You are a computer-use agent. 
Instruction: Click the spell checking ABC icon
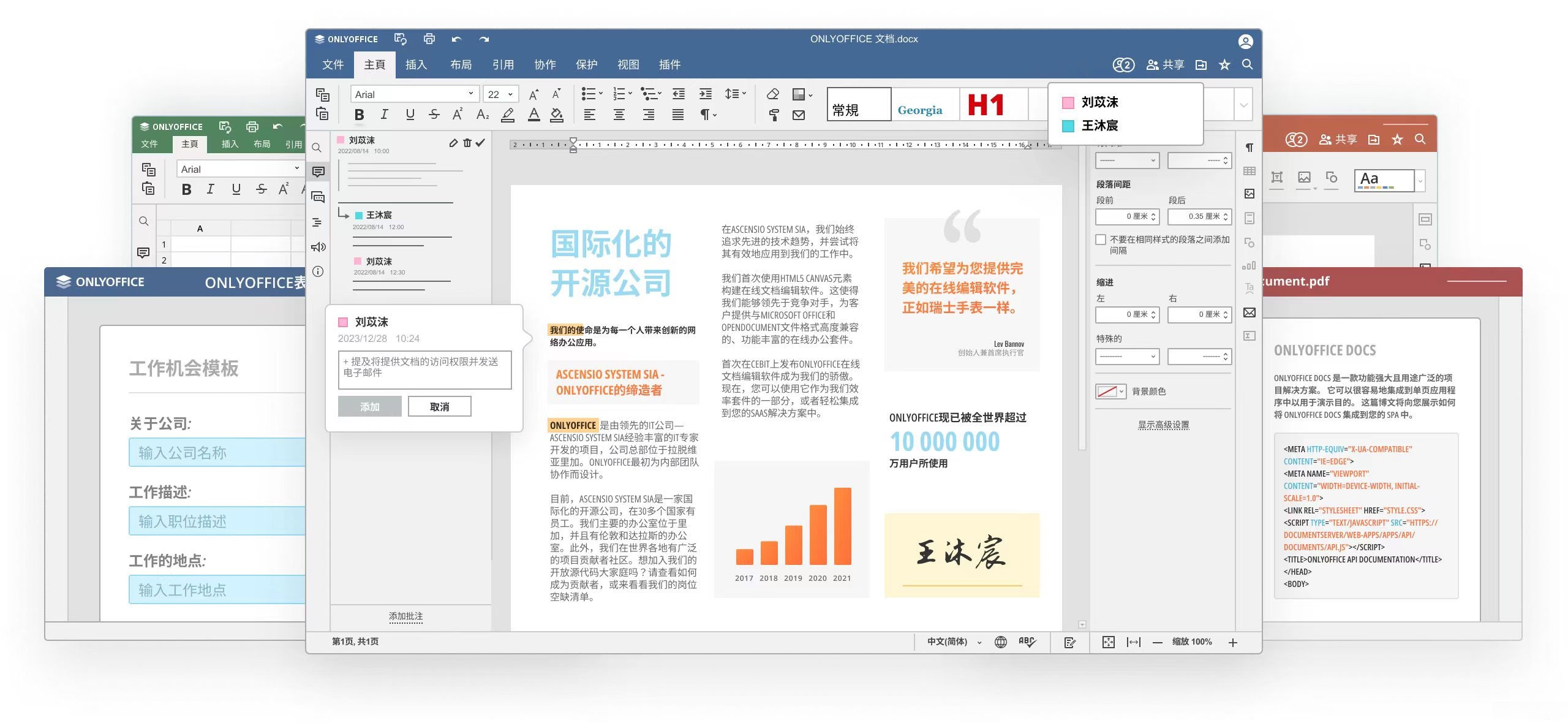[1027, 642]
